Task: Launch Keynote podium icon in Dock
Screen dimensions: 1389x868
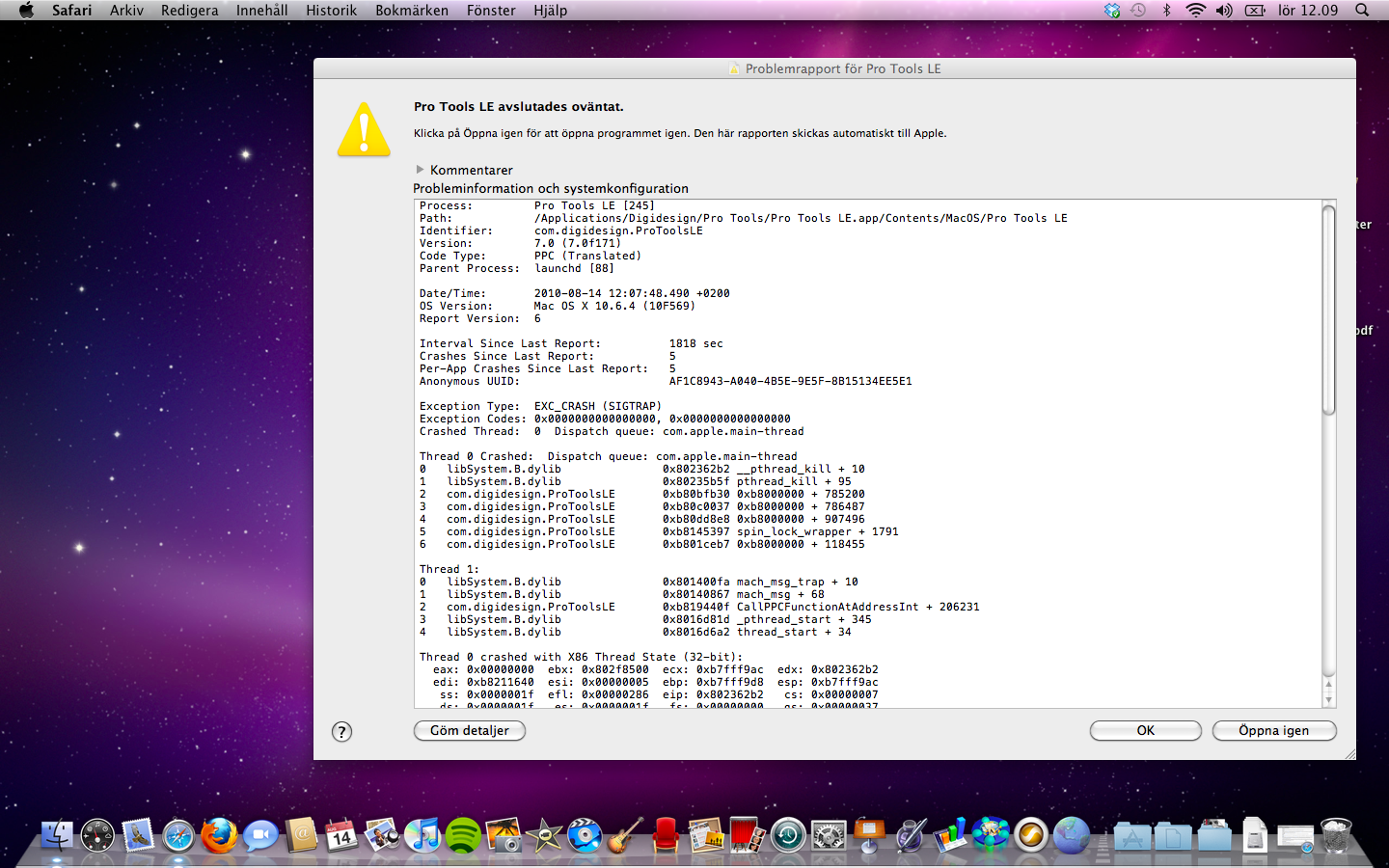Action: coord(869,835)
